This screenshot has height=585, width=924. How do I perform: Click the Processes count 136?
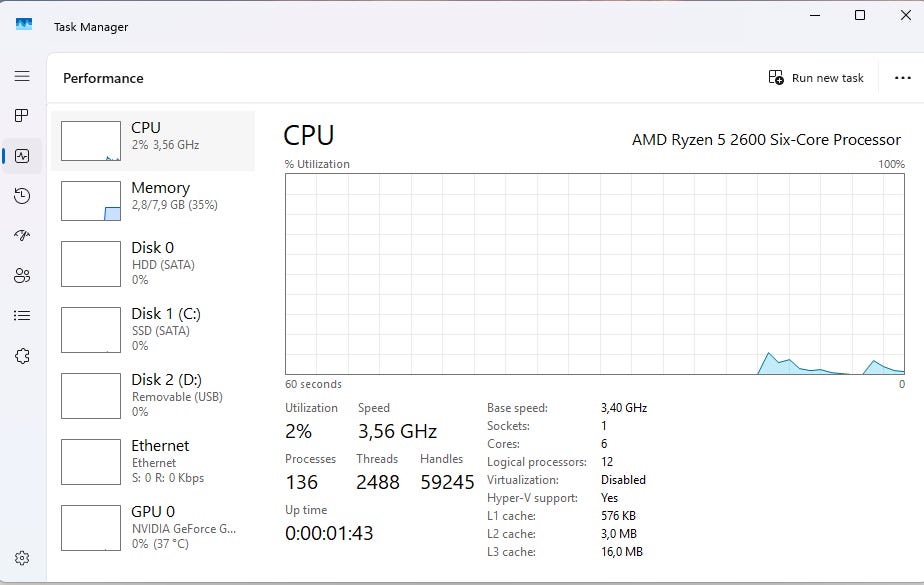(x=302, y=482)
